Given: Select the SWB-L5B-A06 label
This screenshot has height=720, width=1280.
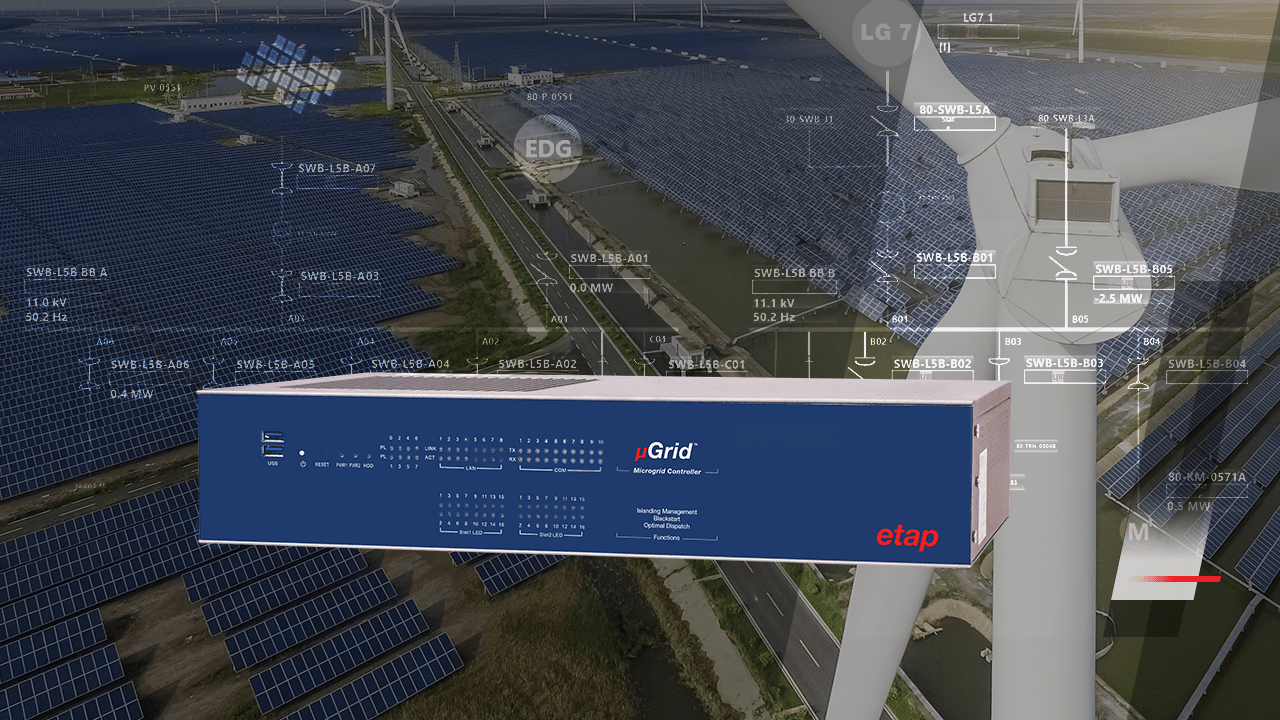Looking at the screenshot, I should click(150, 365).
